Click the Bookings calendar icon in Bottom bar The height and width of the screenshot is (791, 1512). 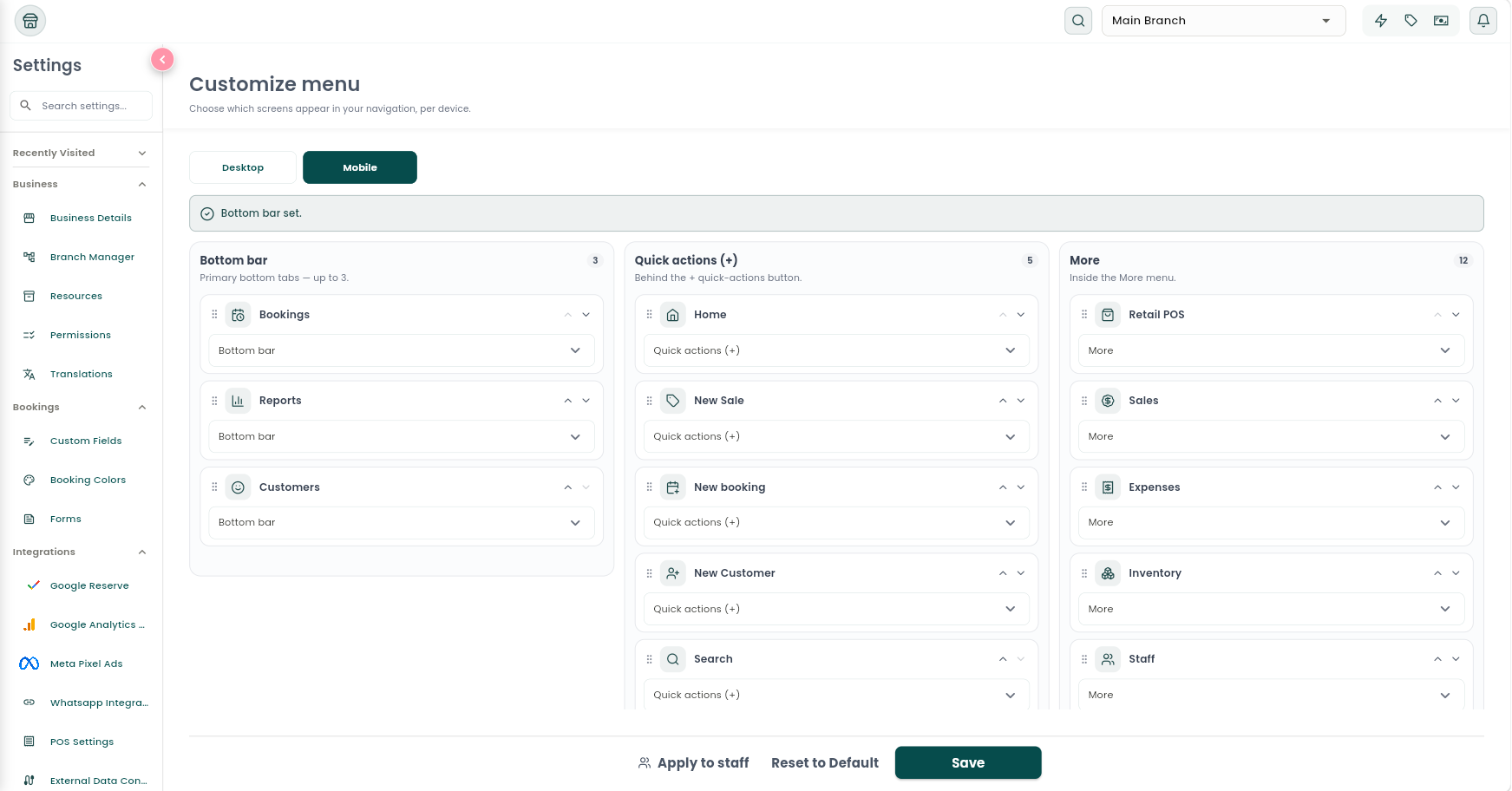tap(238, 315)
